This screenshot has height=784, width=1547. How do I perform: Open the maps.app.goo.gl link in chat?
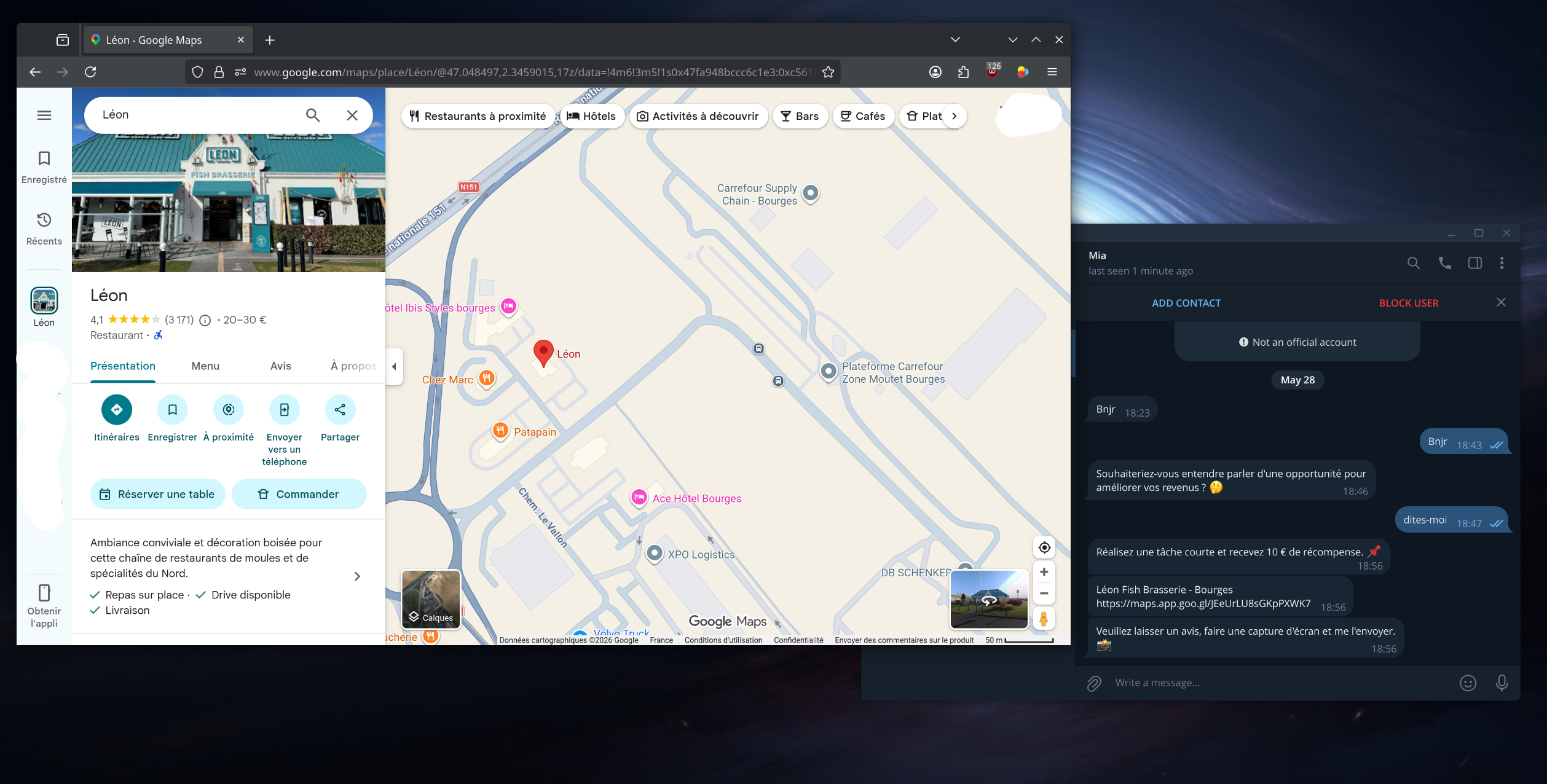click(x=1203, y=603)
